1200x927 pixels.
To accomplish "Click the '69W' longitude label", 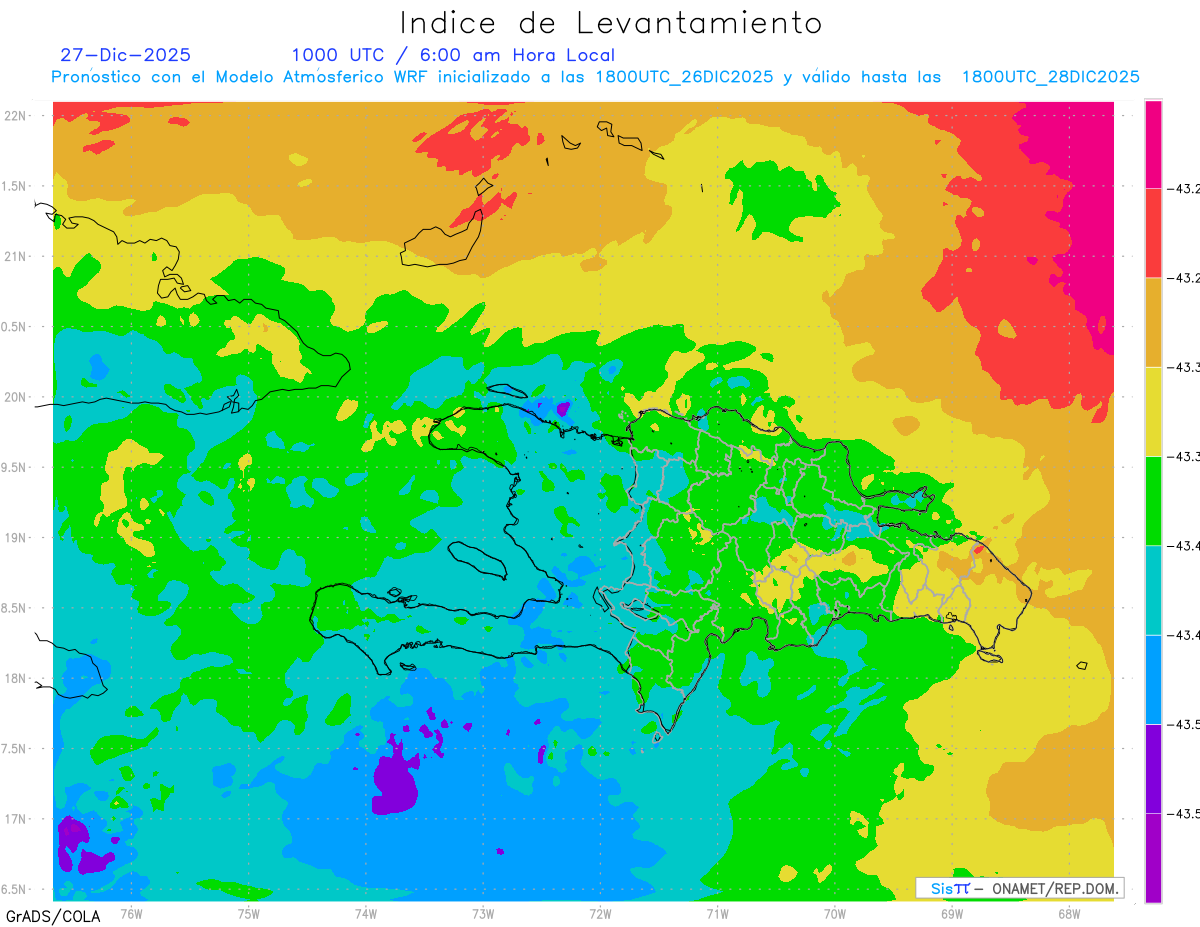I will [952, 912].
